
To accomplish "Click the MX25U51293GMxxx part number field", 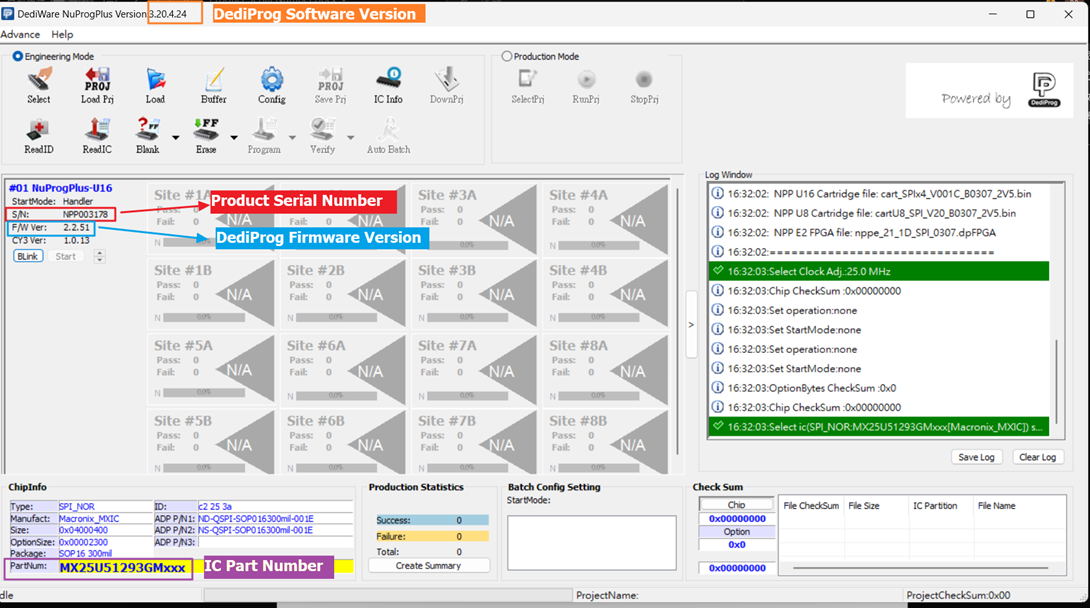I will coord(122,568).
